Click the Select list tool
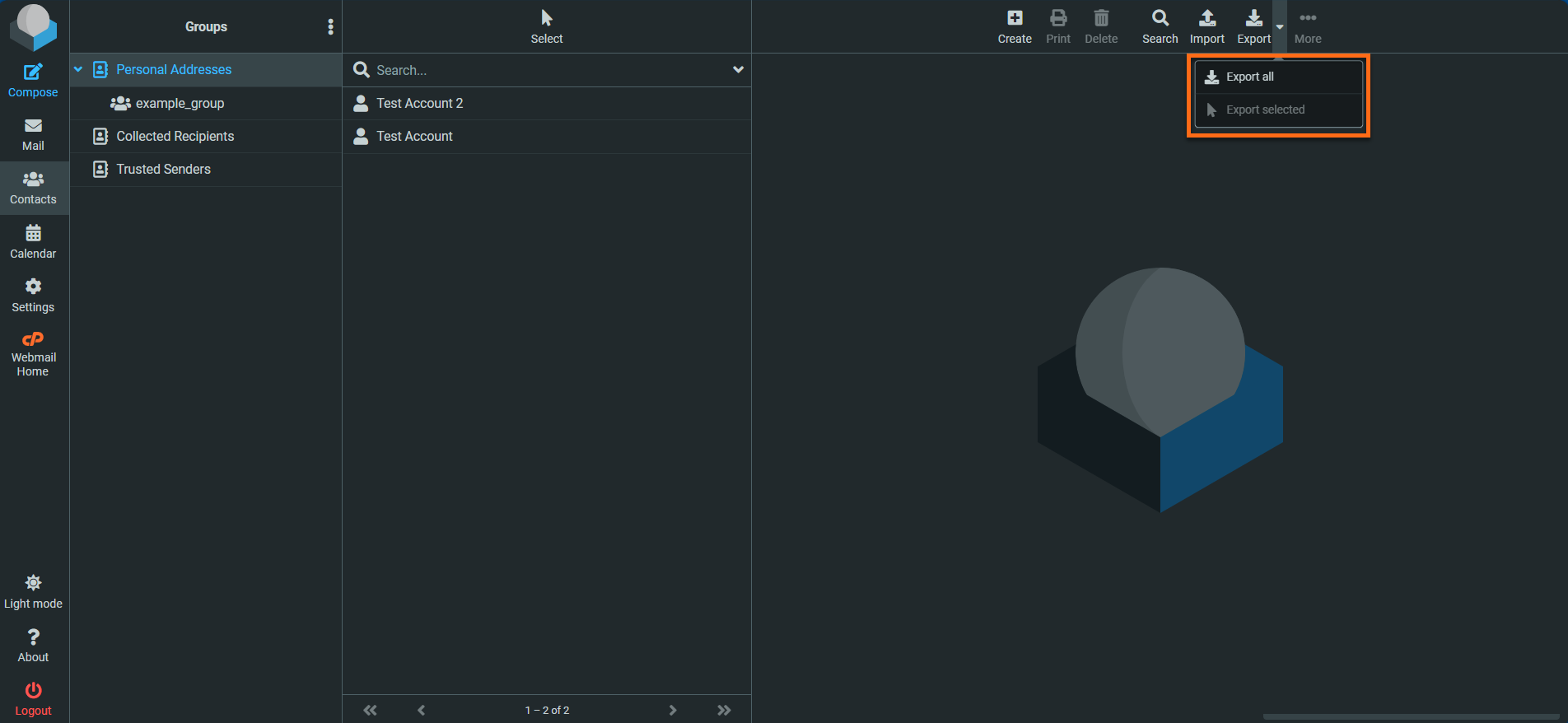 coord(547,27)
